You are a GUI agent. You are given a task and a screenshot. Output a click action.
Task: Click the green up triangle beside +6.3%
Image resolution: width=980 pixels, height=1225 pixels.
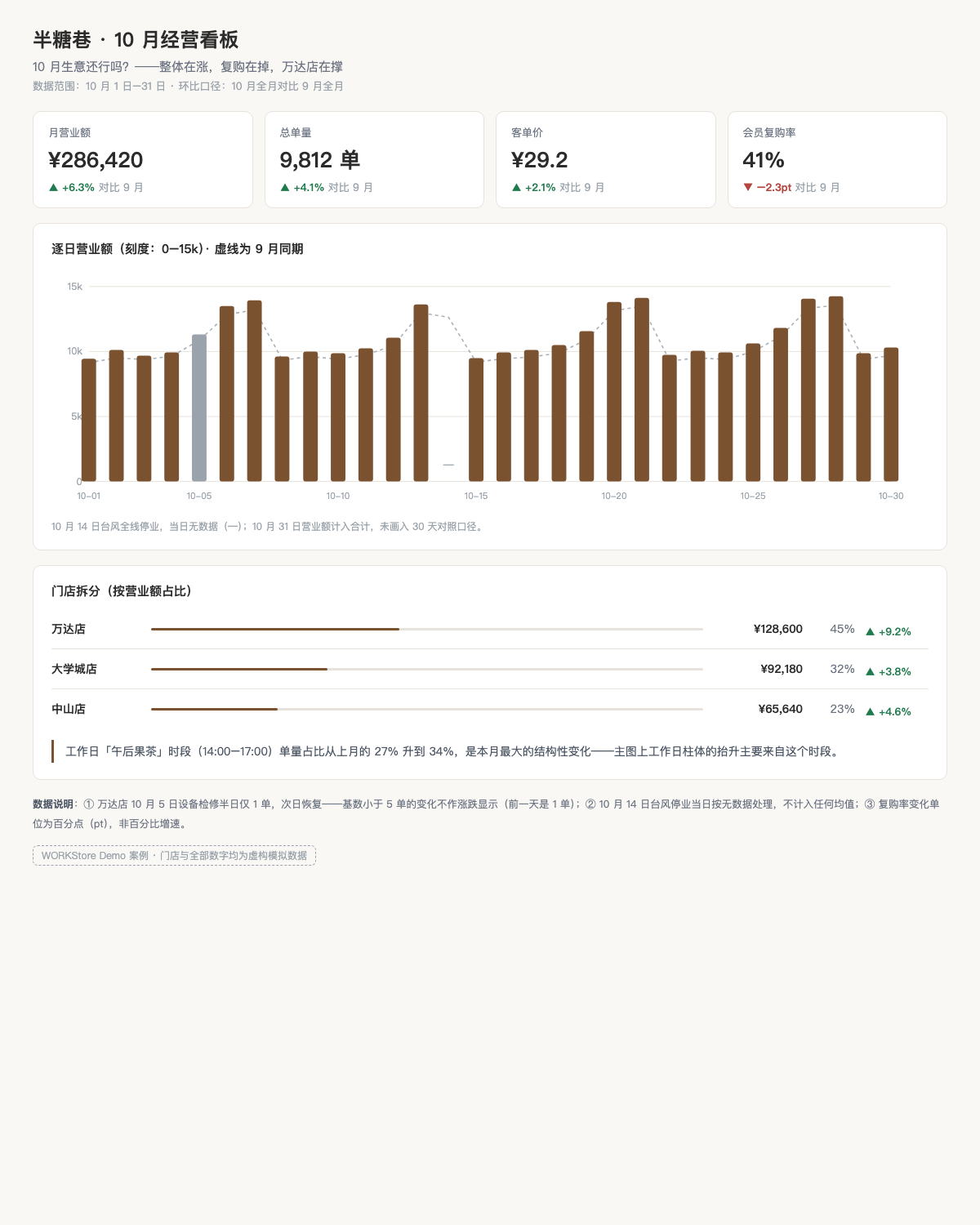click(53, 188)
